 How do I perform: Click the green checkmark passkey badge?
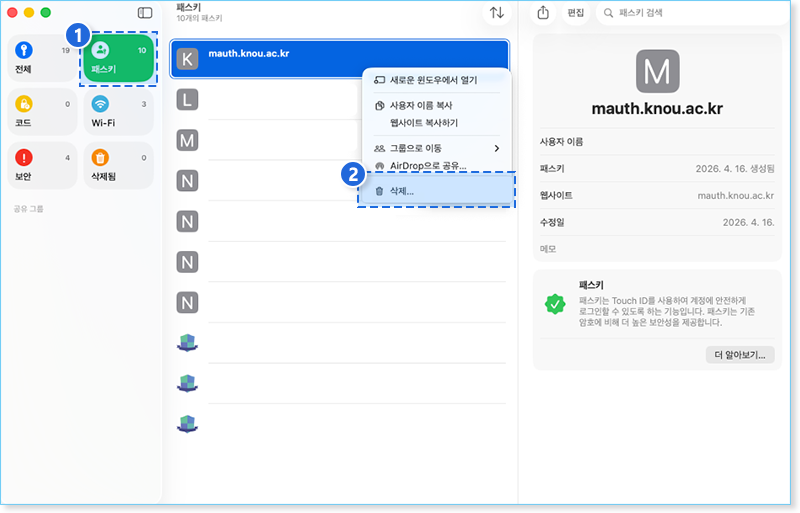click(x=555, y=304)
